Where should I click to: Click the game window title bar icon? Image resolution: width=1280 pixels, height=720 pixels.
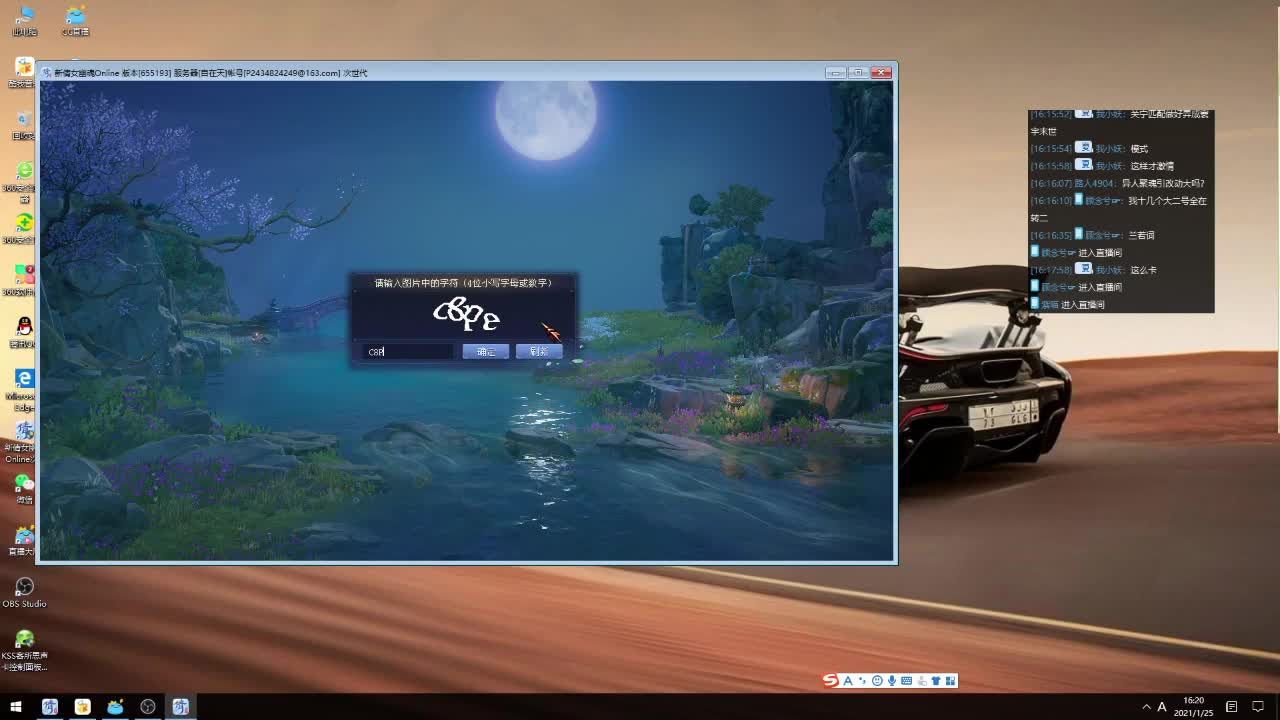point(46,72)
